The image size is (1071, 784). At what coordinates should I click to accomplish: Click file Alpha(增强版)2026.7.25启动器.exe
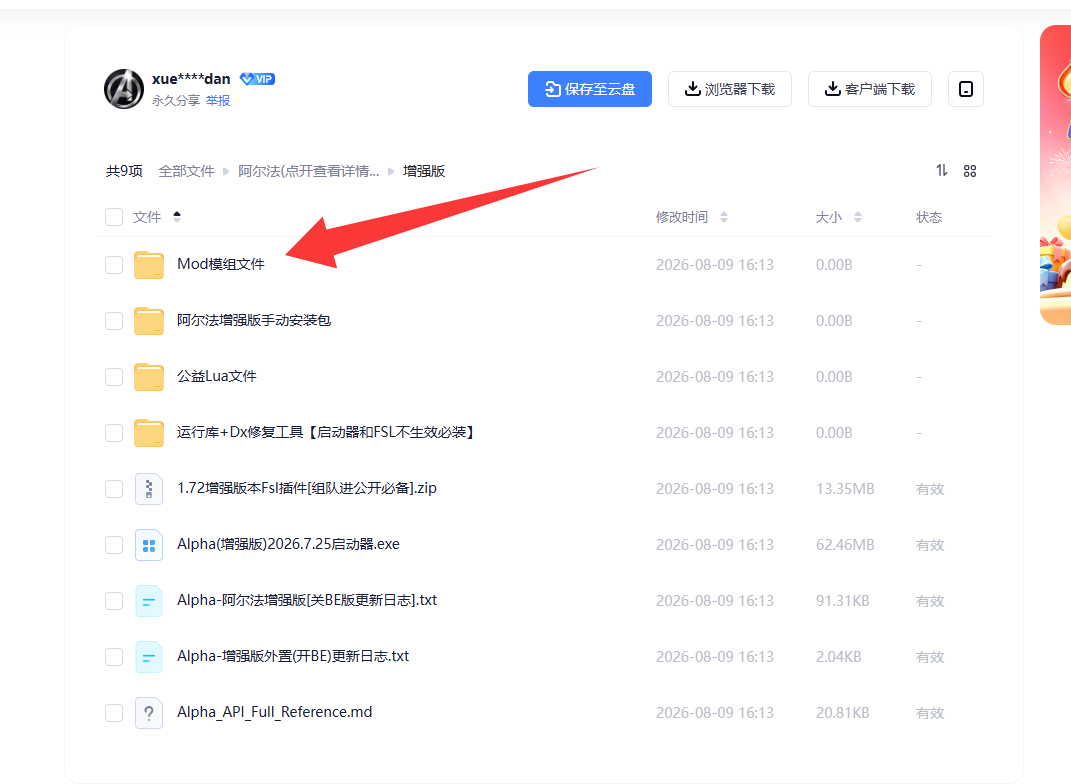(288, 544)
